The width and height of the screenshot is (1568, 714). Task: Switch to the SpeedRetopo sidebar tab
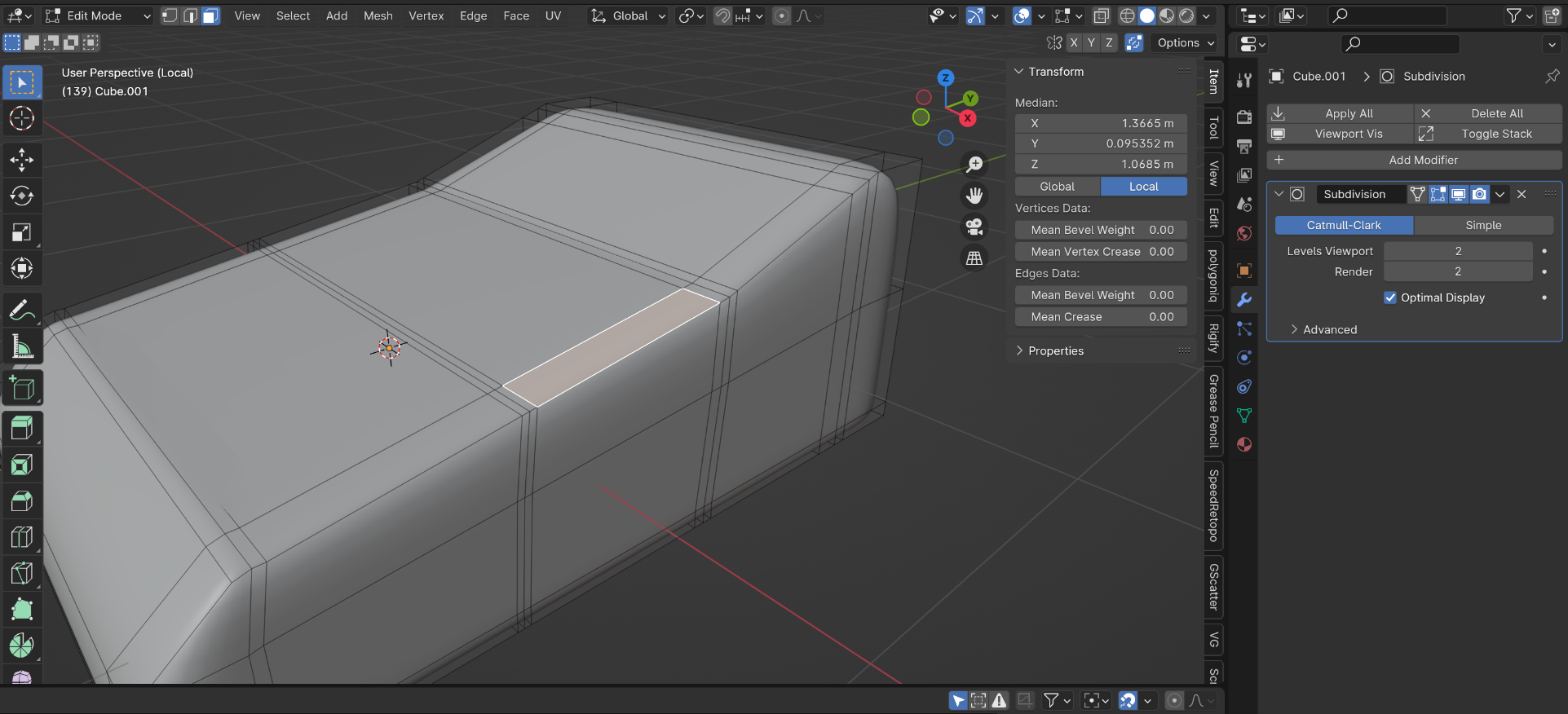click(1213, 505)
